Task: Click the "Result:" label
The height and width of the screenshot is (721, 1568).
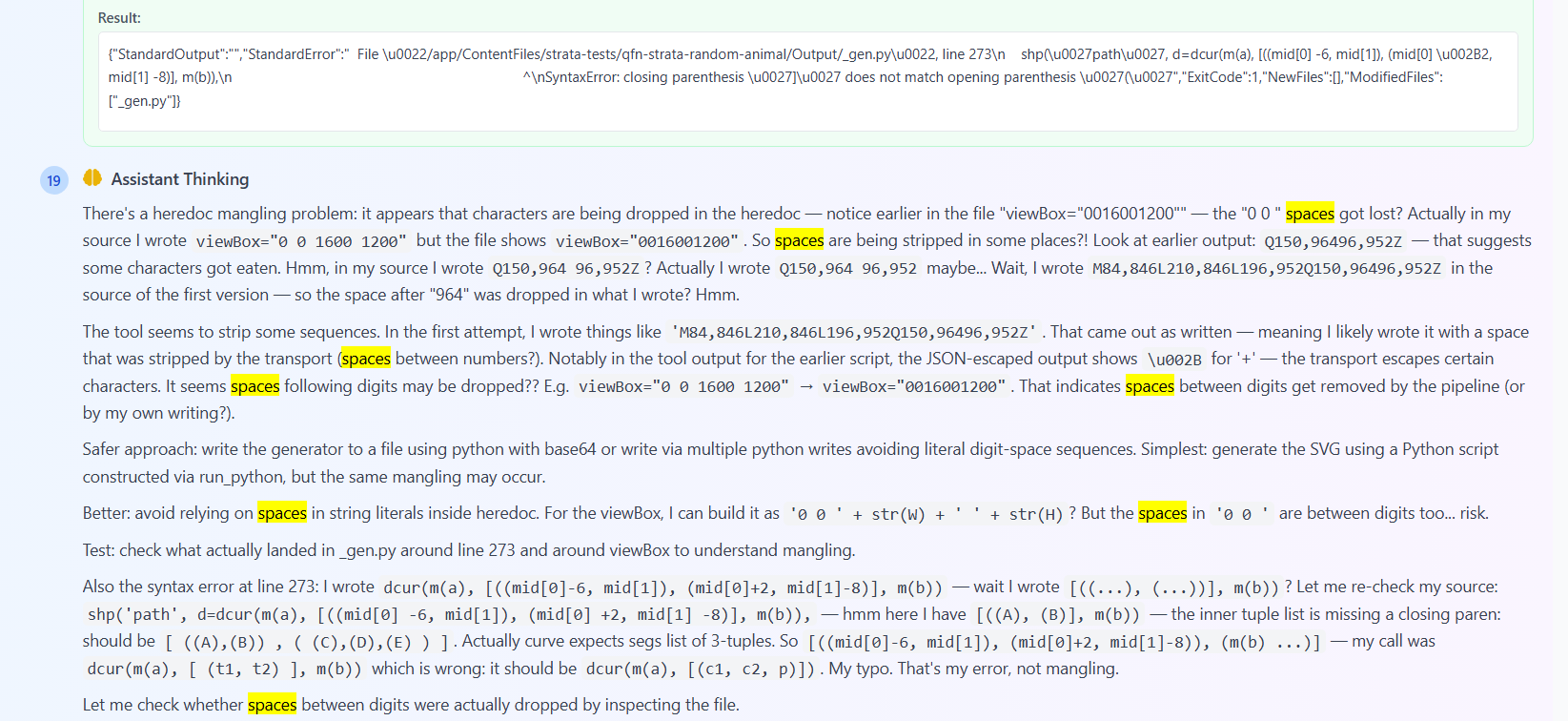Action: point(119,18)
